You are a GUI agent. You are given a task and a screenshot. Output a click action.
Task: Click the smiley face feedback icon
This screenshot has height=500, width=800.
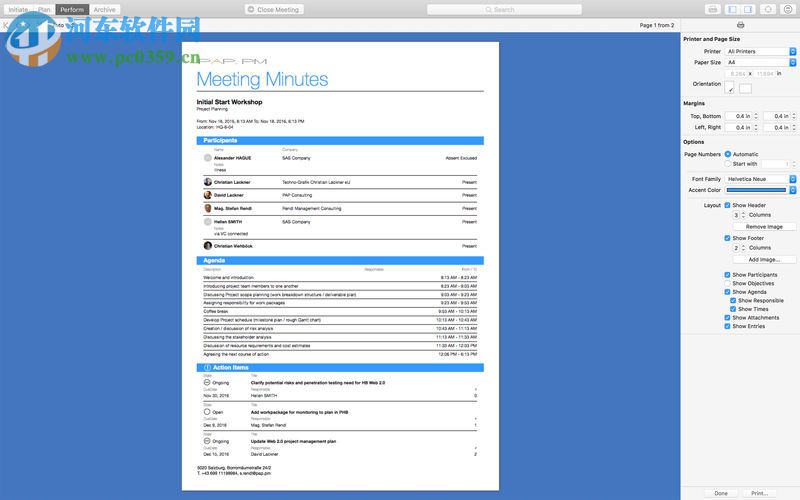click(788, 9)
